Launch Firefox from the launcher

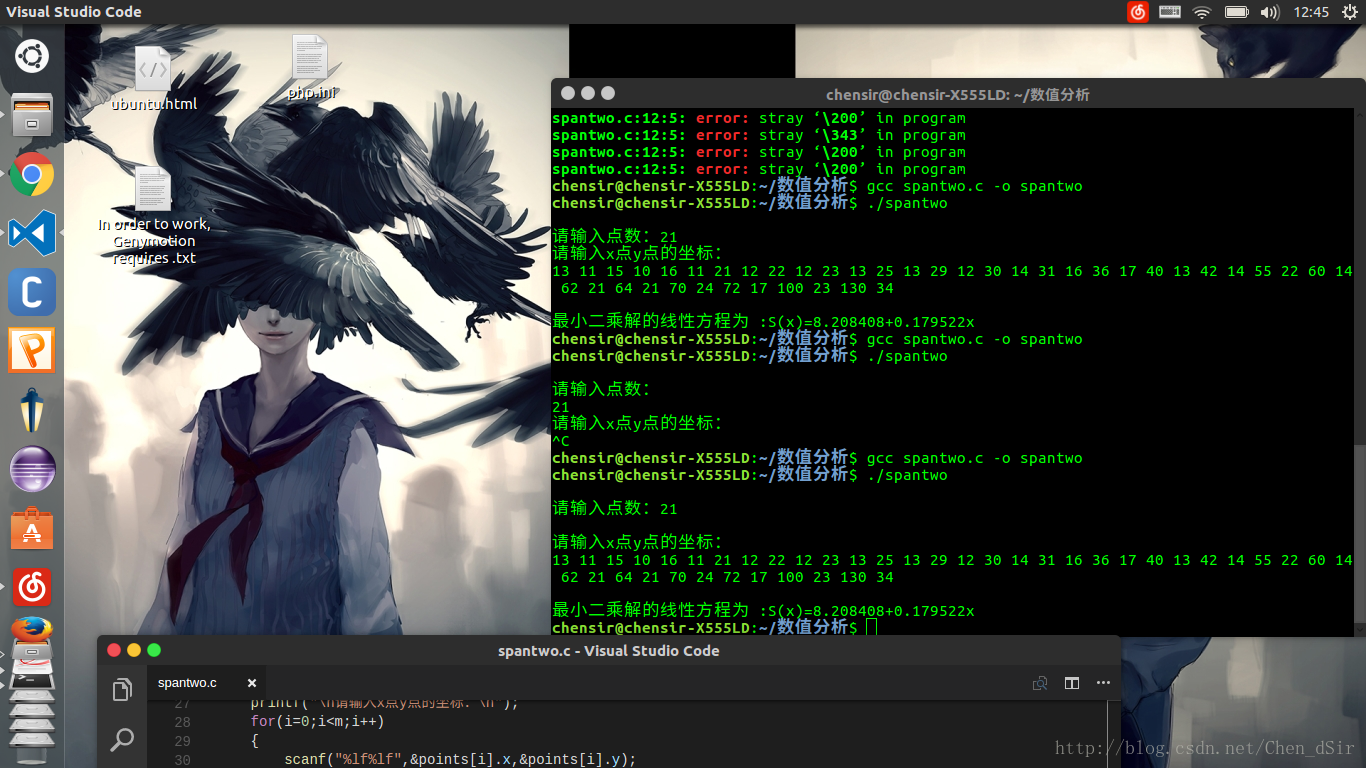point(32,632)
